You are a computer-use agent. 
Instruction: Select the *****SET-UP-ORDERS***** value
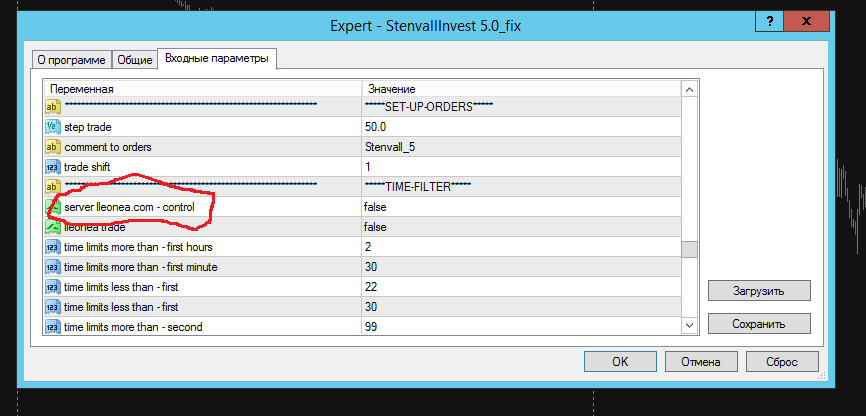429,107
